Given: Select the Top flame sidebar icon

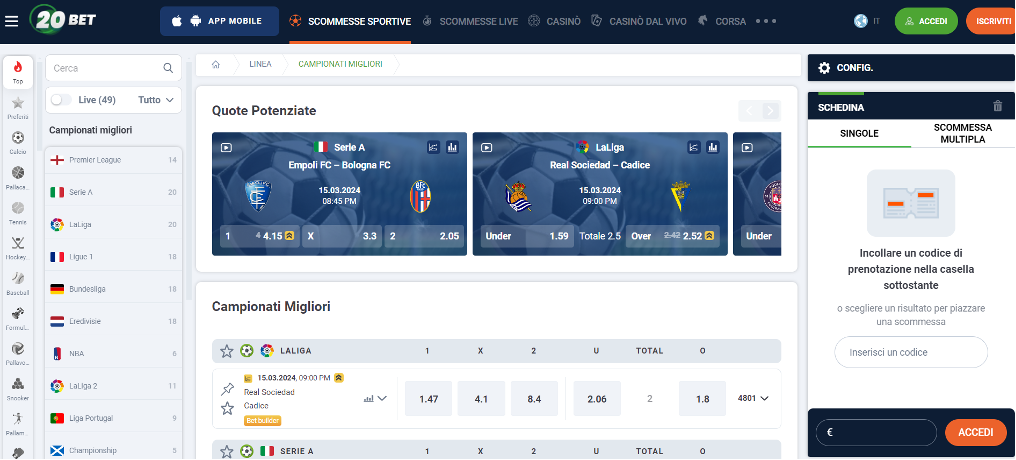Looking at the screenshot, I should [x=18, y=72].
